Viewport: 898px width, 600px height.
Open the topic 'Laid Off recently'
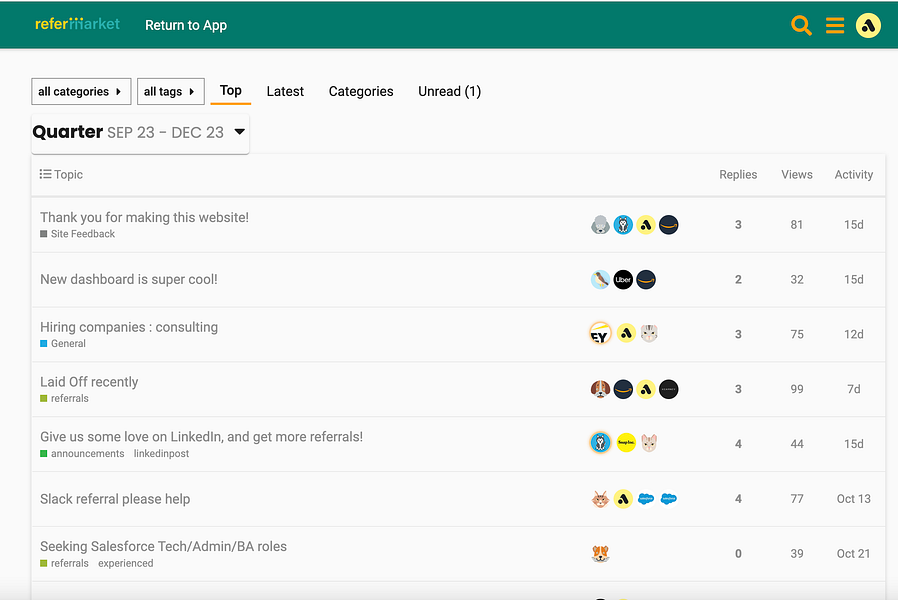pyautogui.click(x=89, y=381)
